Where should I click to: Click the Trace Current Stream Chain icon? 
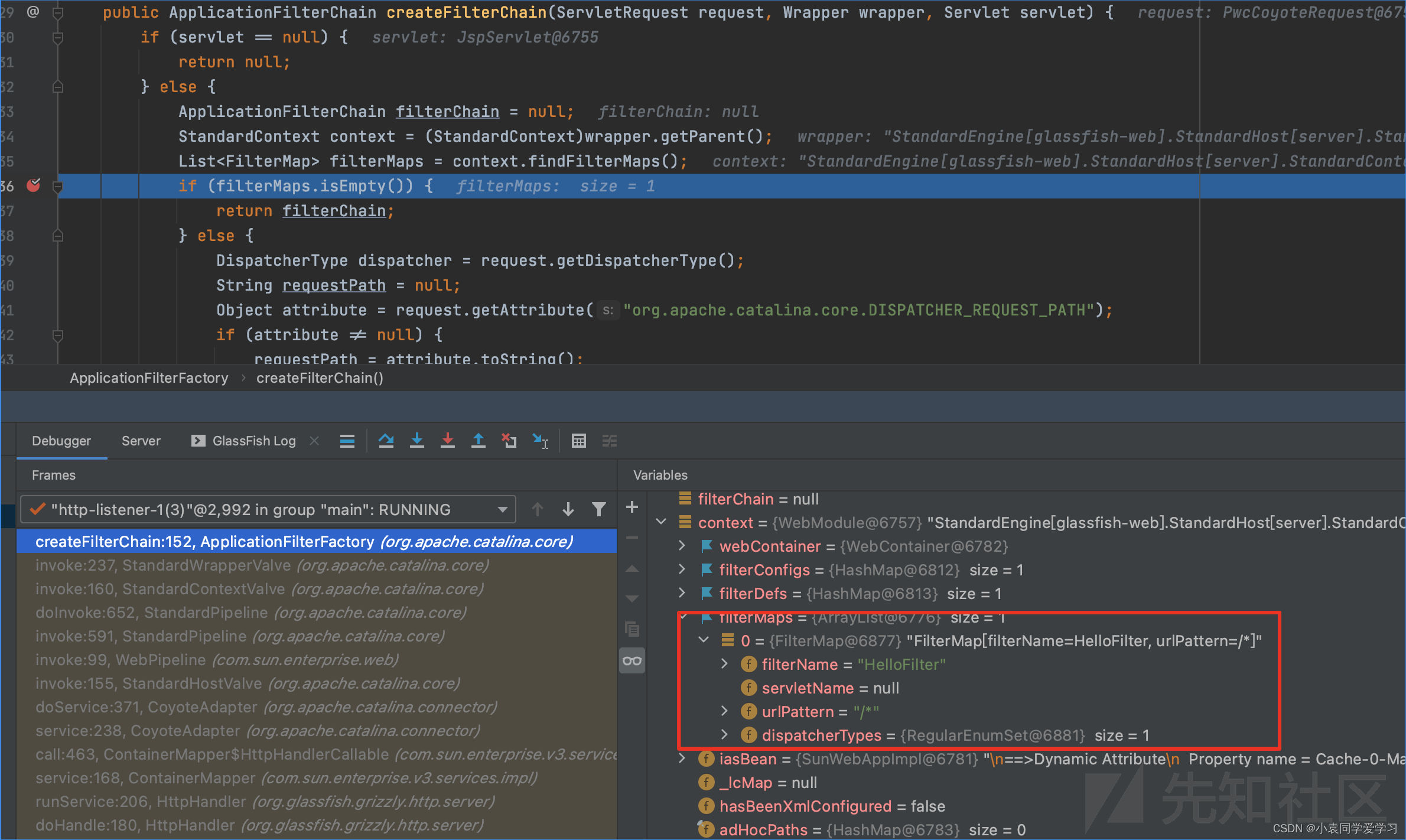(x=610, y=441)
